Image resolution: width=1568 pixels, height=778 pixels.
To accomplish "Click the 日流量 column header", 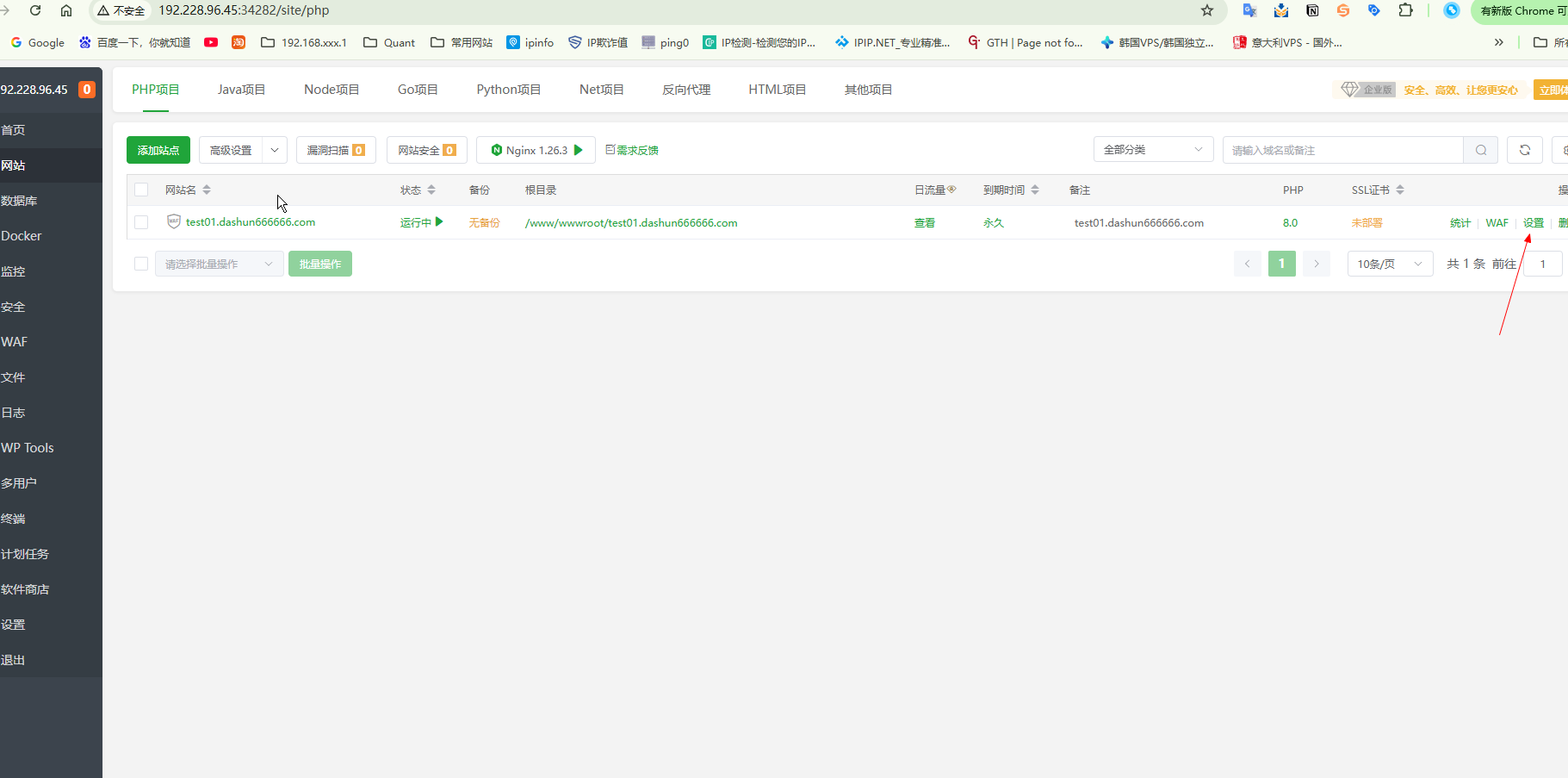I will point(935,190).
